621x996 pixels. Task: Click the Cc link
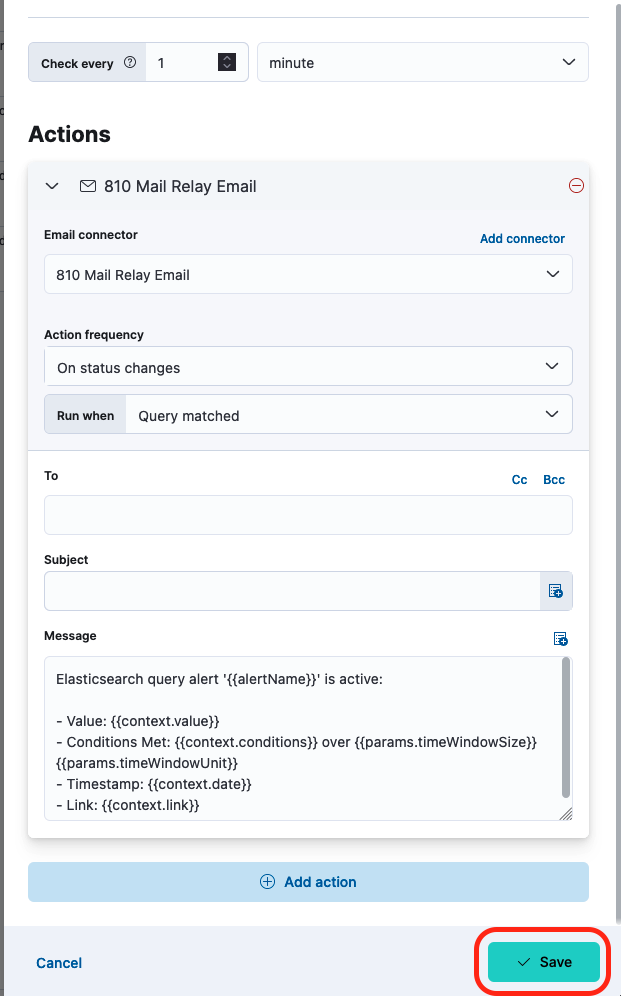click(520, 480)
